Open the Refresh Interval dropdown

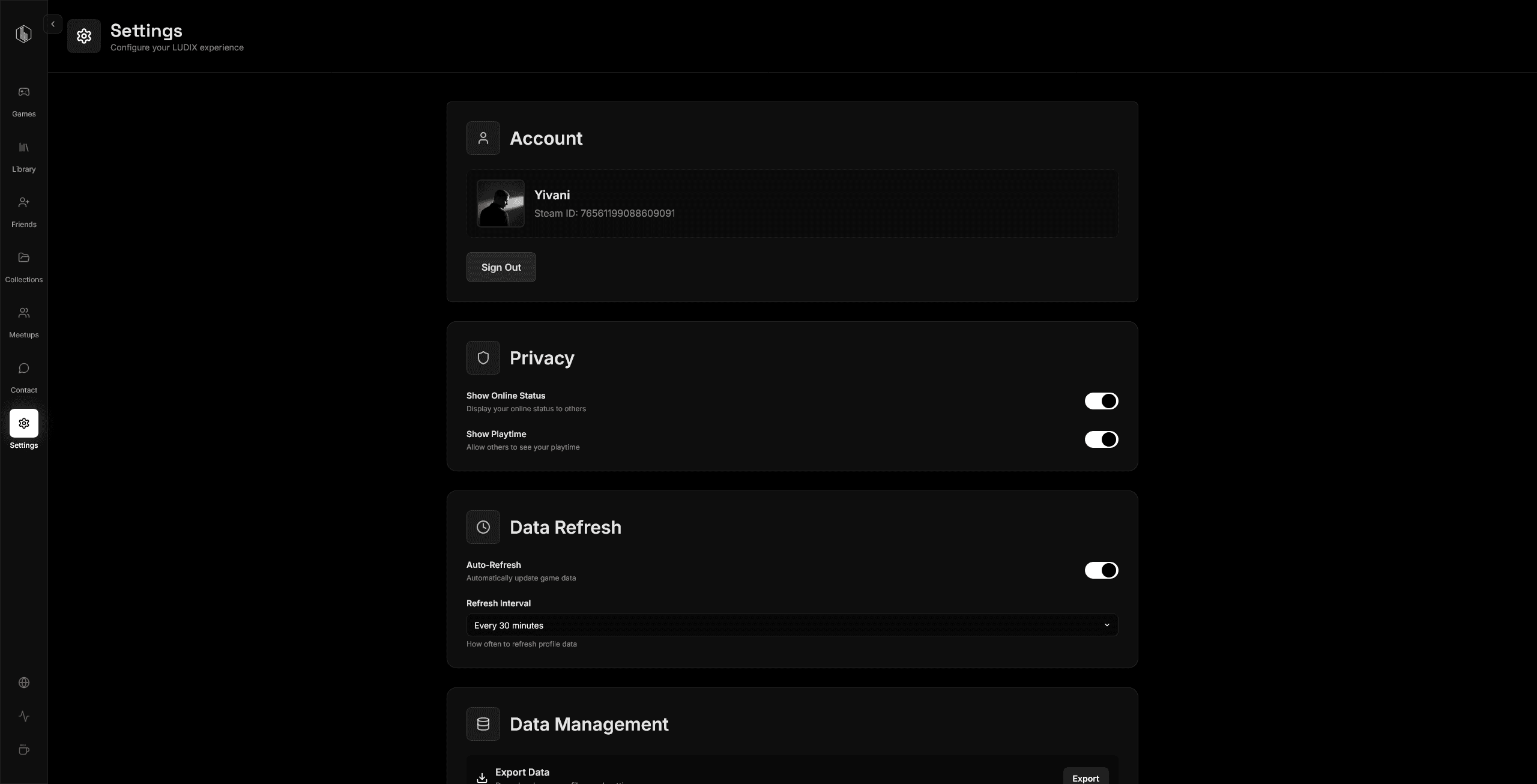[791, 625]
